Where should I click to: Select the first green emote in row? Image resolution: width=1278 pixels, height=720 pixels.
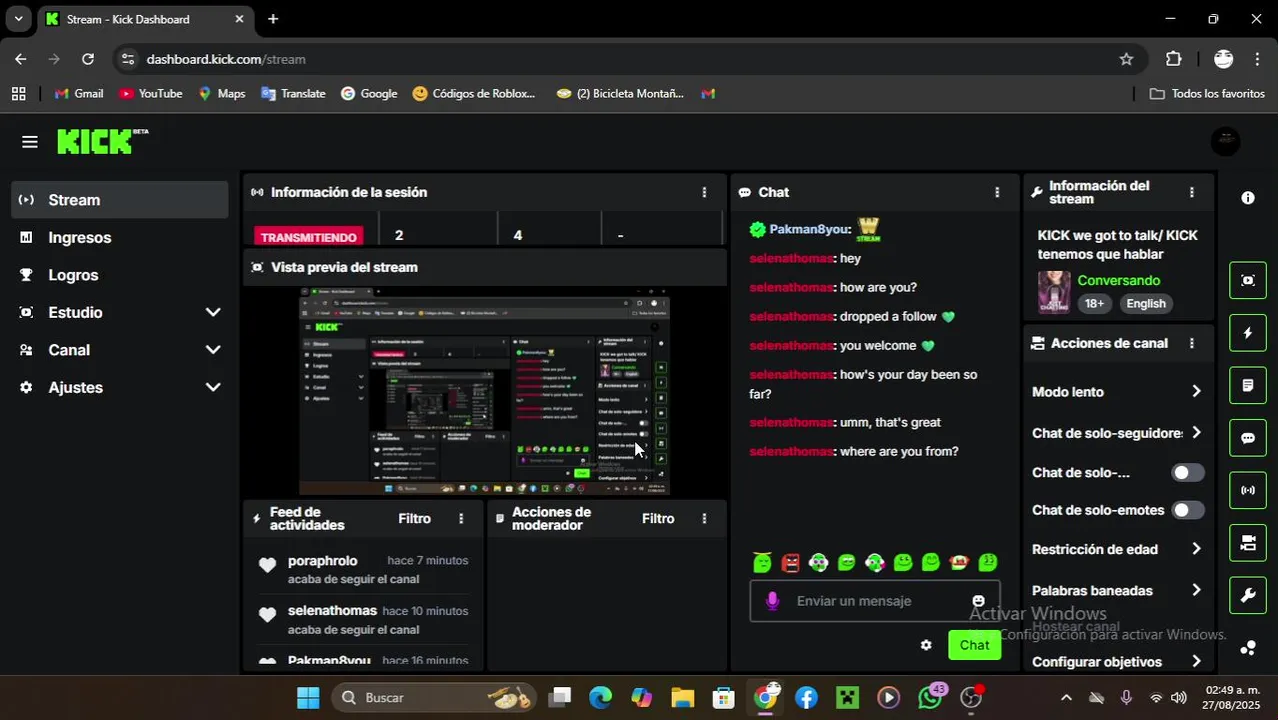pos(762,563)
